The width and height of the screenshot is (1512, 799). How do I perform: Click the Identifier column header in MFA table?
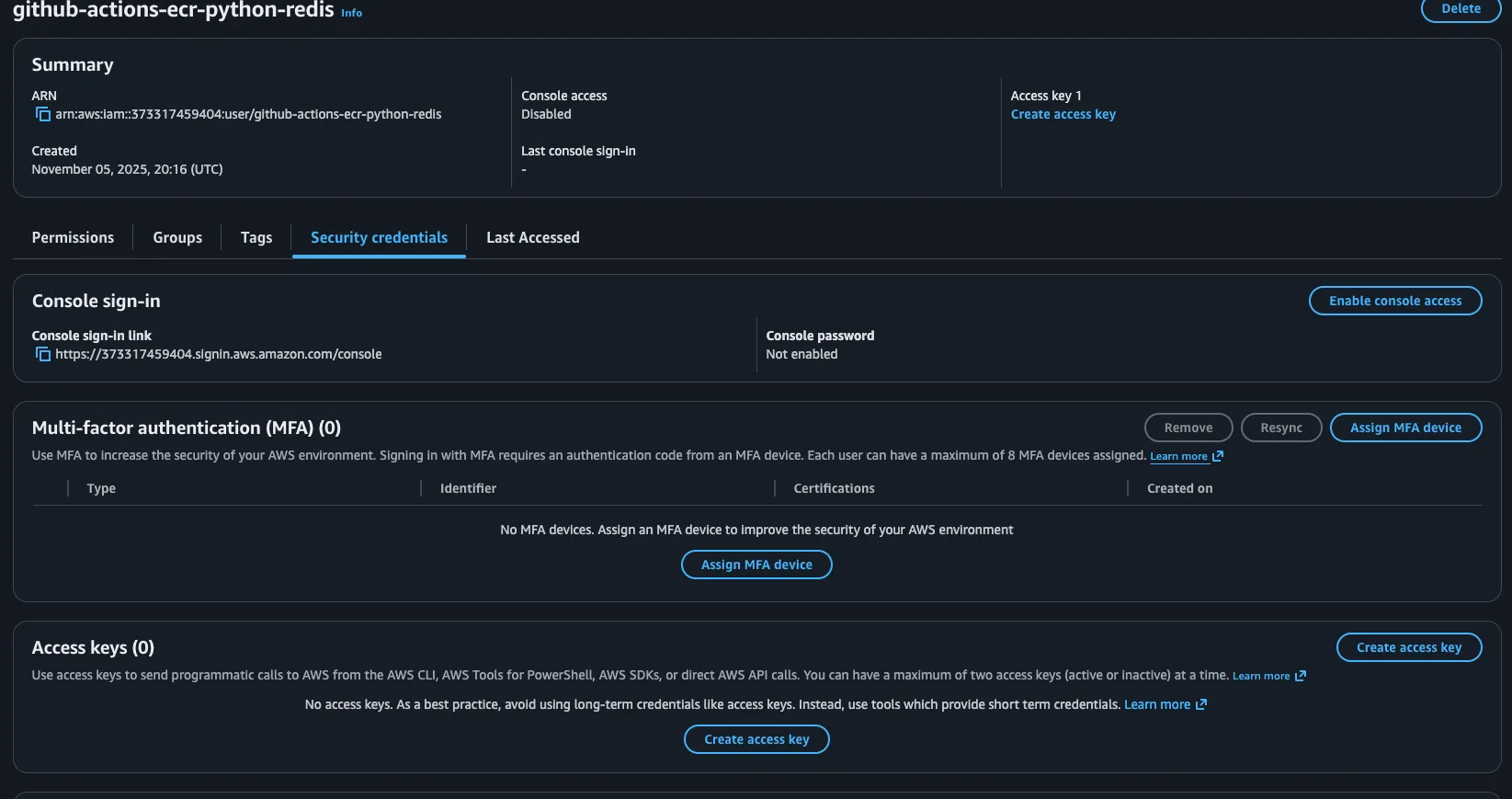pos(468,488)
